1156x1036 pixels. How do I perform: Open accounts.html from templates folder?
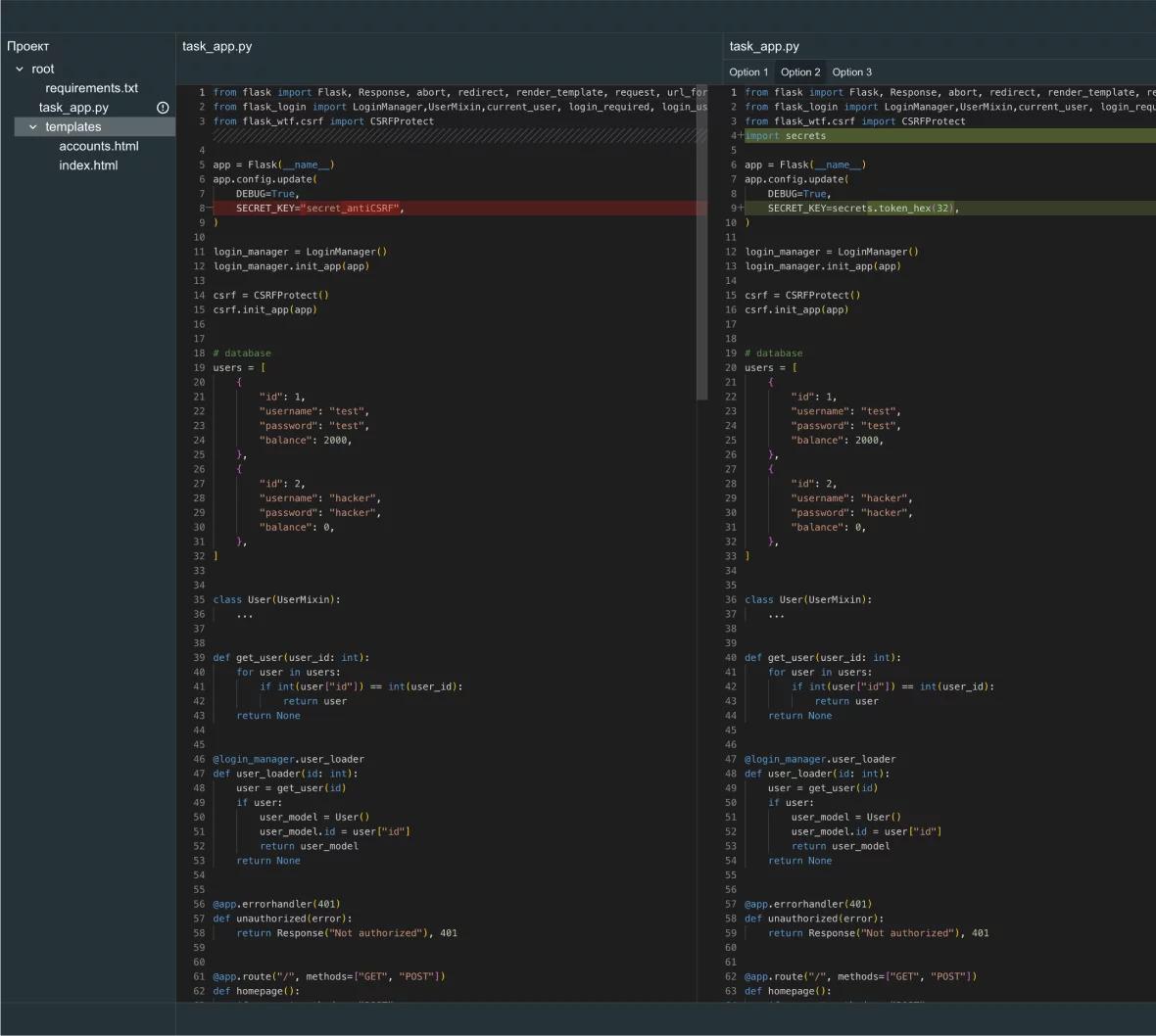(98, 146)
